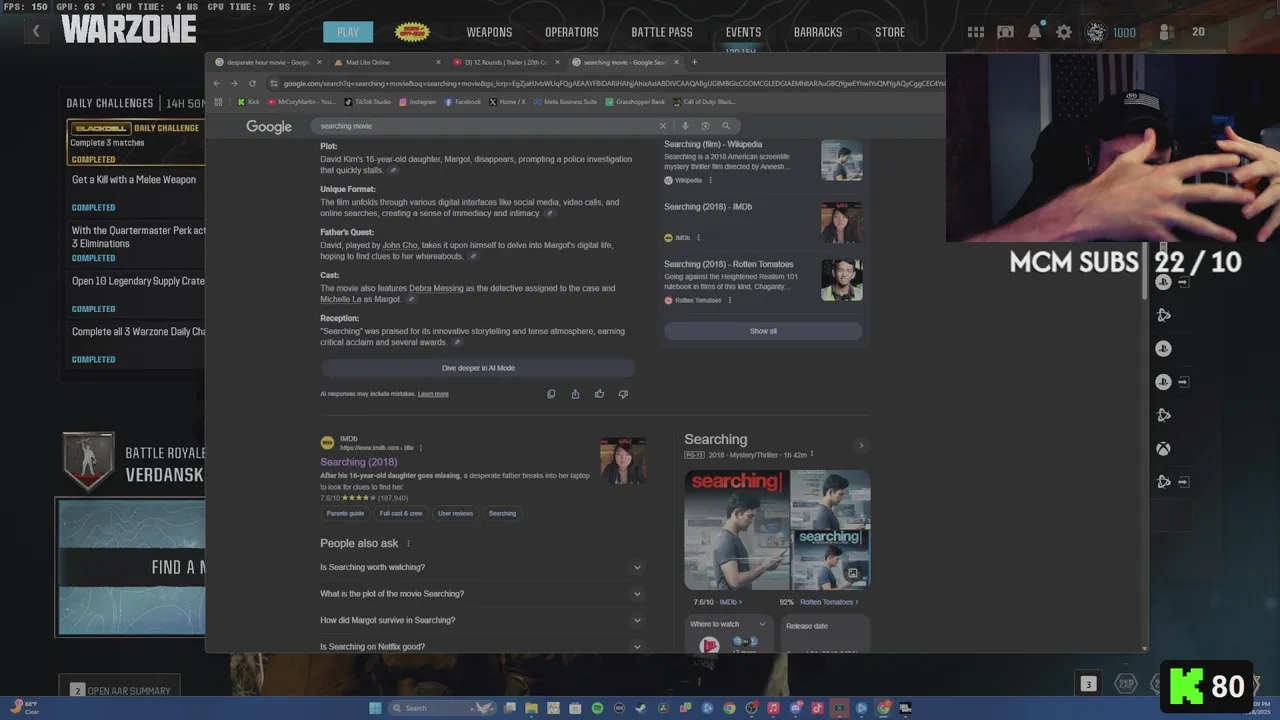Switch to Mad Libs Online browser tab
Viewport: 1280px width, 720px height.
tap(386, 62)
